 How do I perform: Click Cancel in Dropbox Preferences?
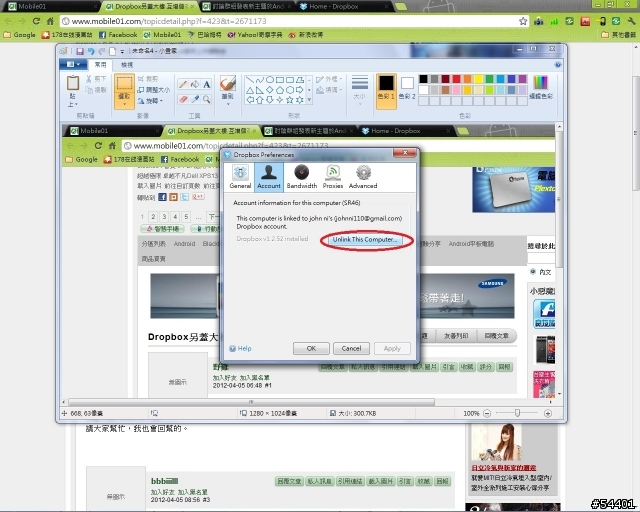point(351,348)
